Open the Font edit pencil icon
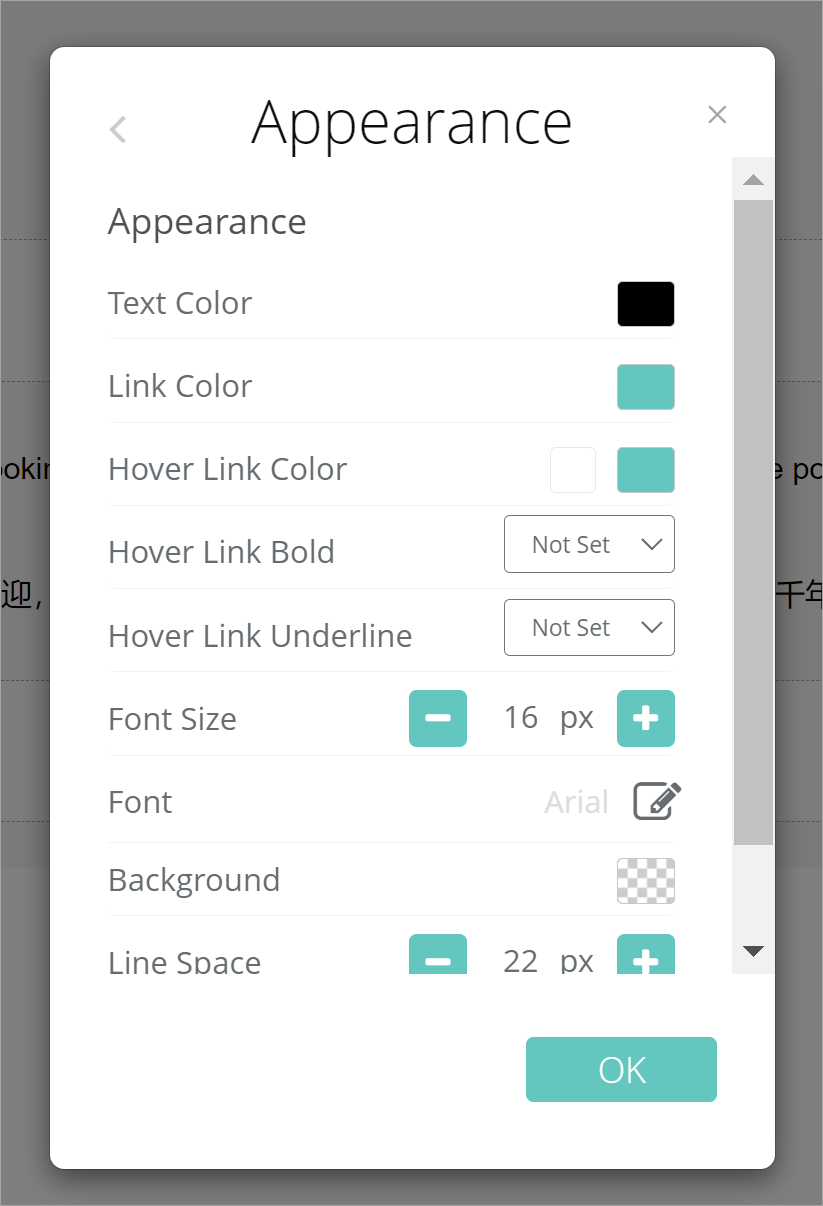 pyautogui.click(x=657, y=801)
